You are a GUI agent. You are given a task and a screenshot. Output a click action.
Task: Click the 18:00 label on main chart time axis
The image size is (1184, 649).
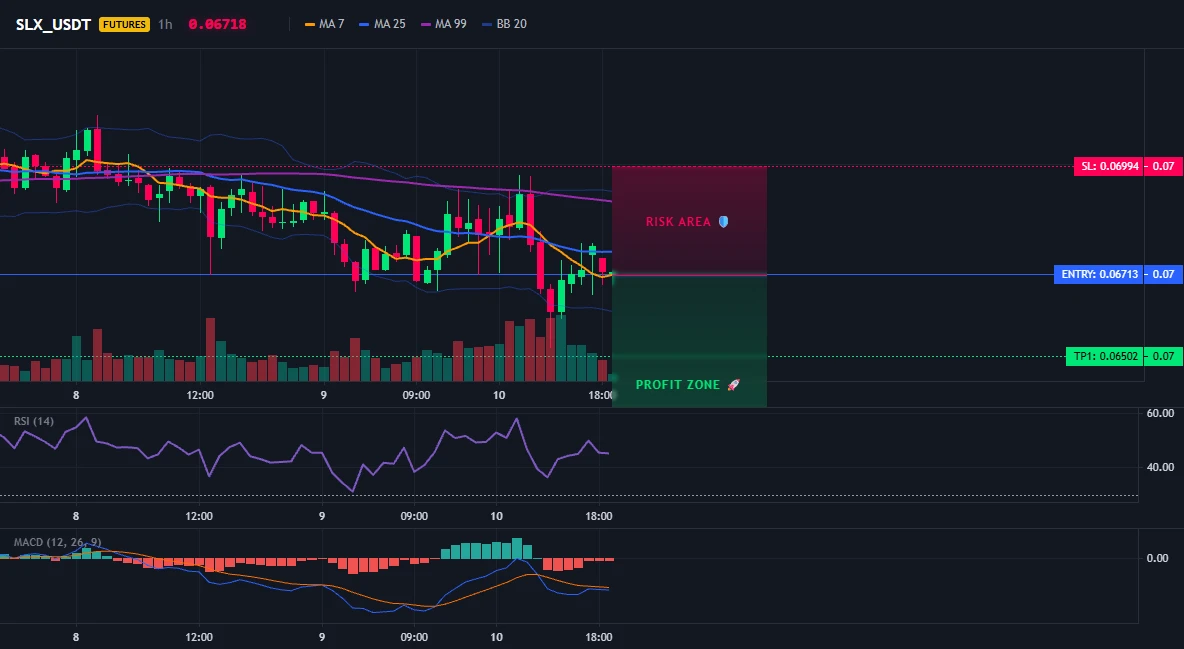click(x=601, y=395)
